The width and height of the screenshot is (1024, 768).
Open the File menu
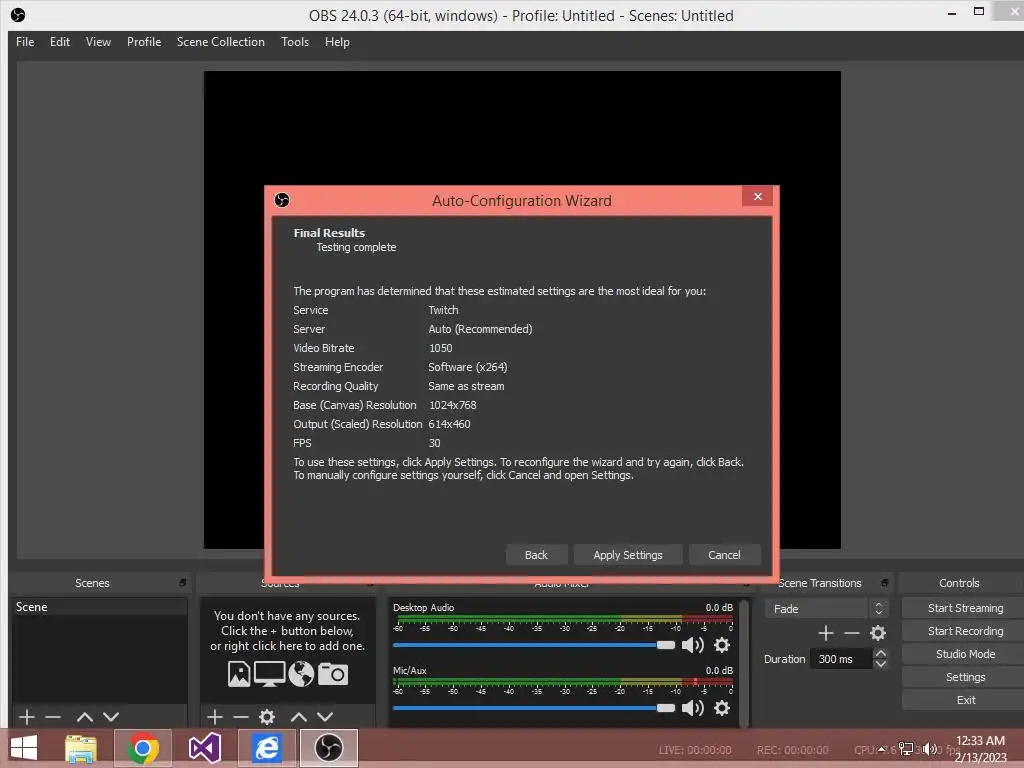tap(25, 42)
